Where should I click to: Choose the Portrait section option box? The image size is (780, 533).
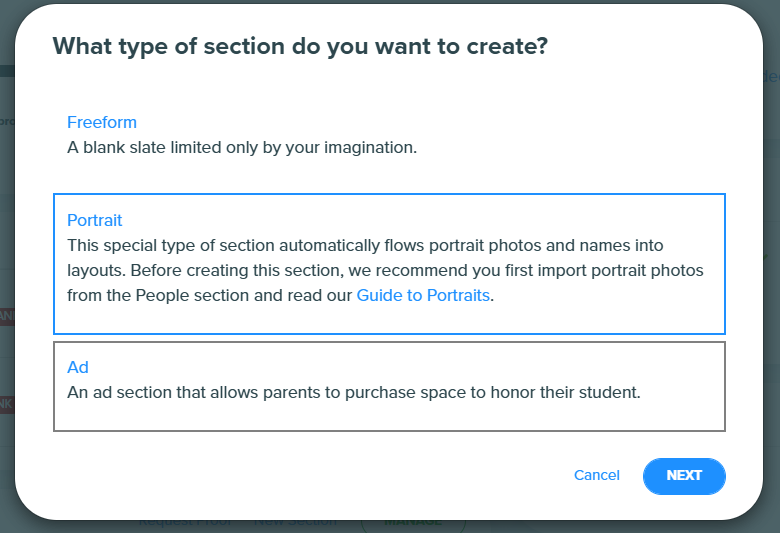click(x=389, y=264)
